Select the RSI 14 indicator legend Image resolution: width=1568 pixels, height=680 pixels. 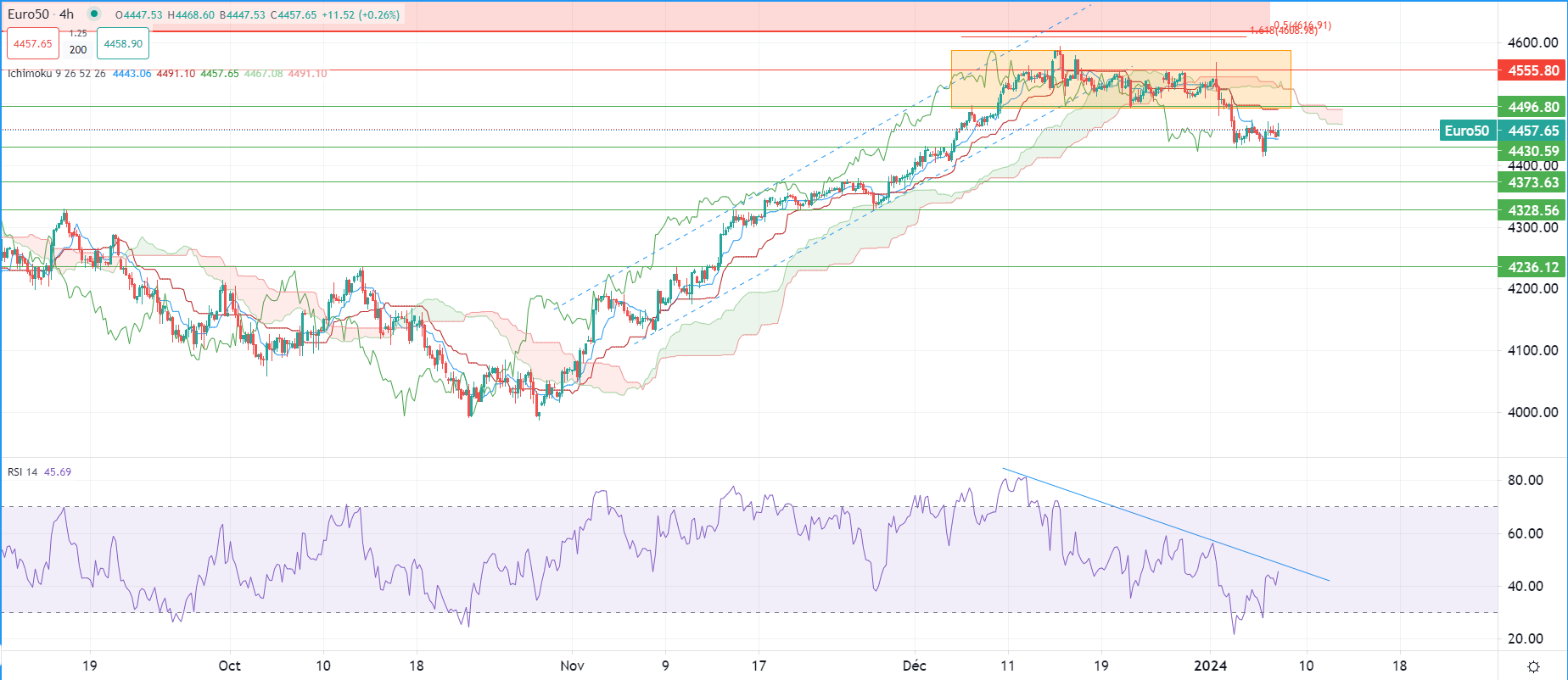point(23,472)
